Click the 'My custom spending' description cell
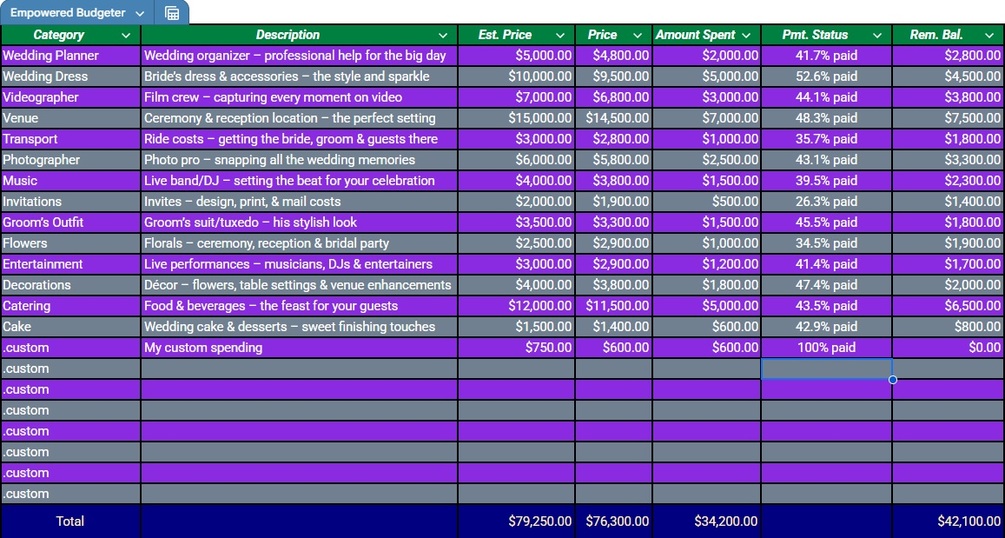 tap(299, 348)
